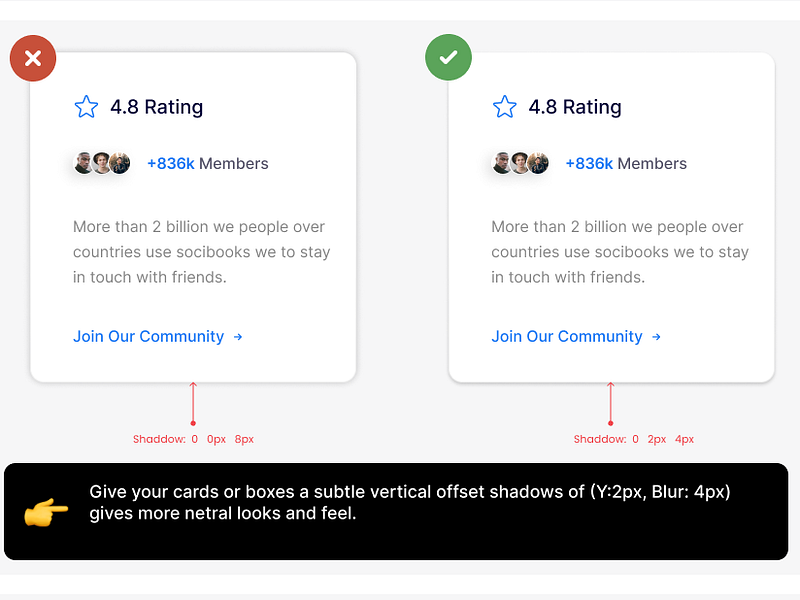Click the red X badge icon
The height and width of the screenshot is (600, 800).
click(33, 58)
